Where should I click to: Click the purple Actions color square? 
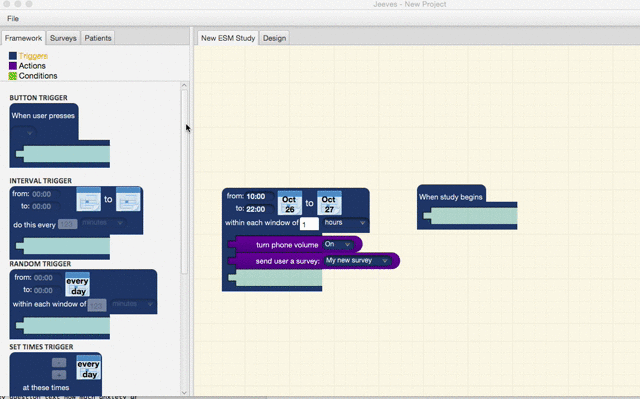(13, 66)
